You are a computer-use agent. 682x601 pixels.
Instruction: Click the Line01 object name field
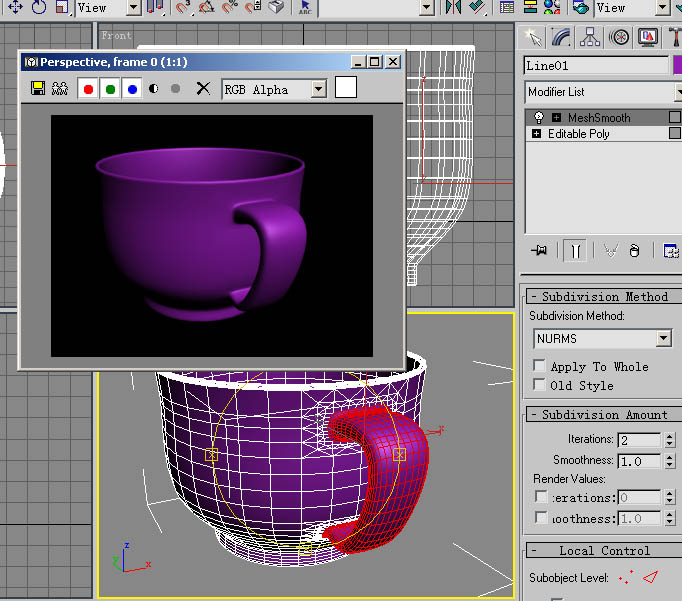click(596, 66)
